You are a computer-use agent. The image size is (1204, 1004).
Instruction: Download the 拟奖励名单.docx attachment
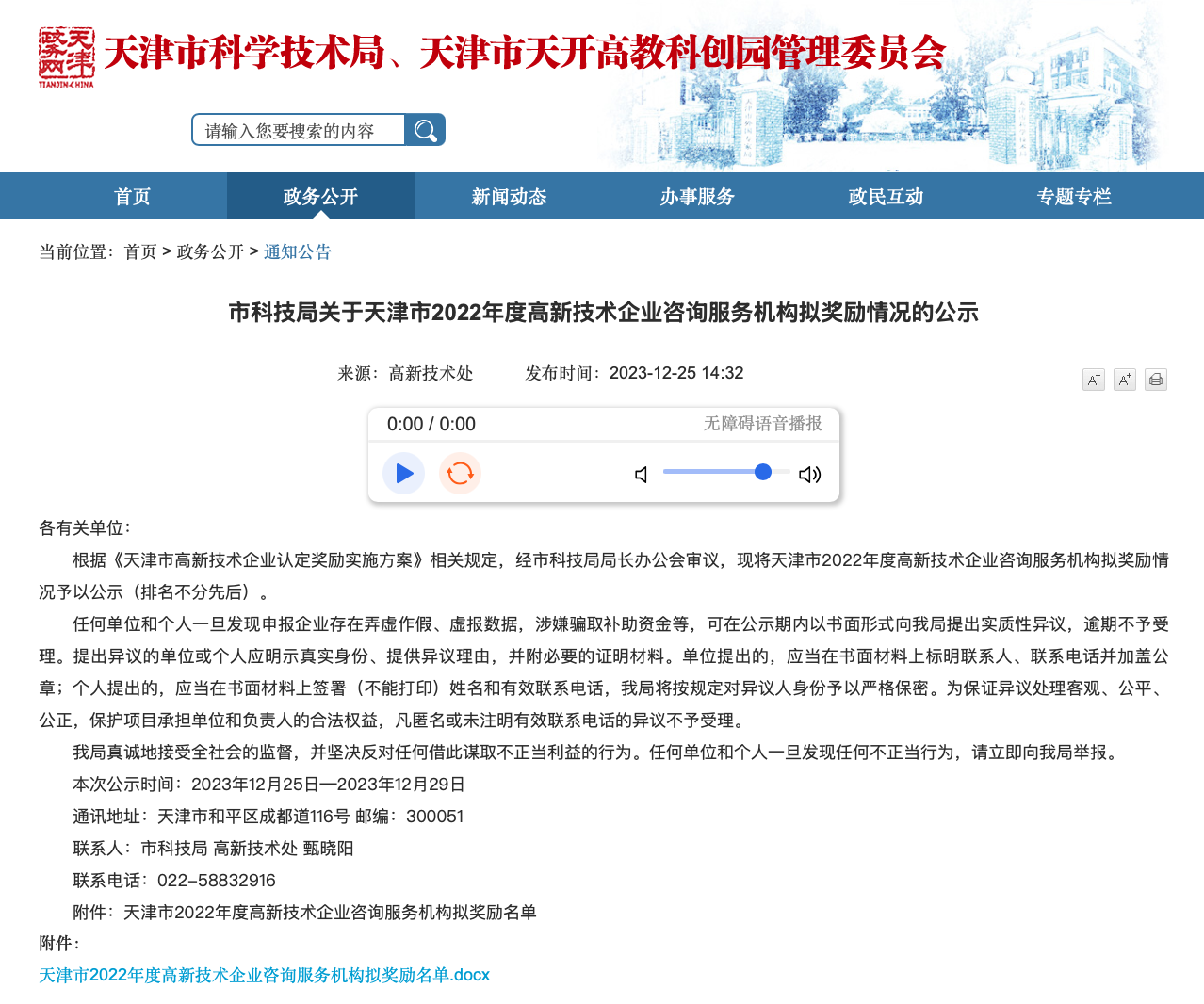(264, 975)
